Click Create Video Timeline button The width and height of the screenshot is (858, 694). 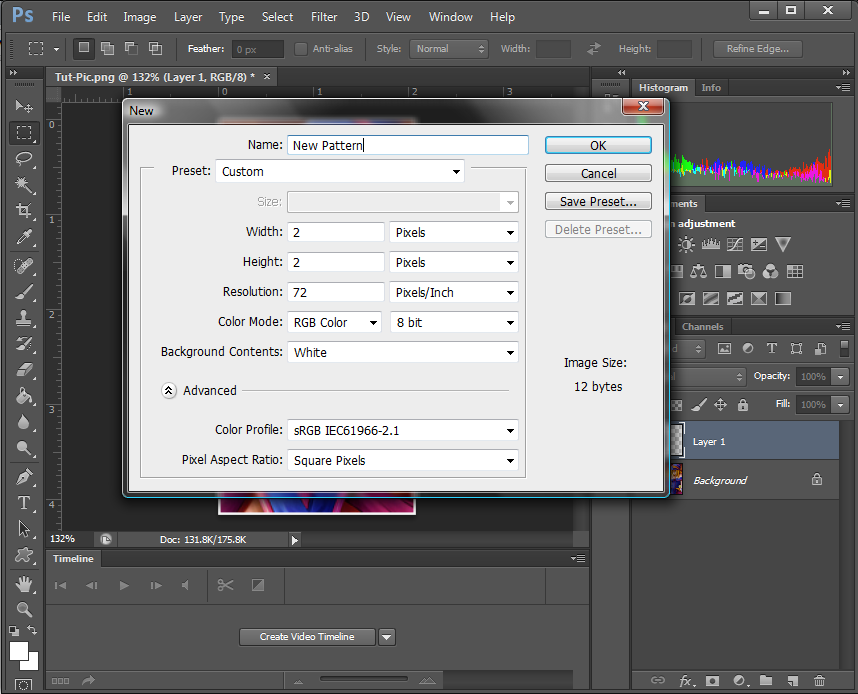click(307, 637)
